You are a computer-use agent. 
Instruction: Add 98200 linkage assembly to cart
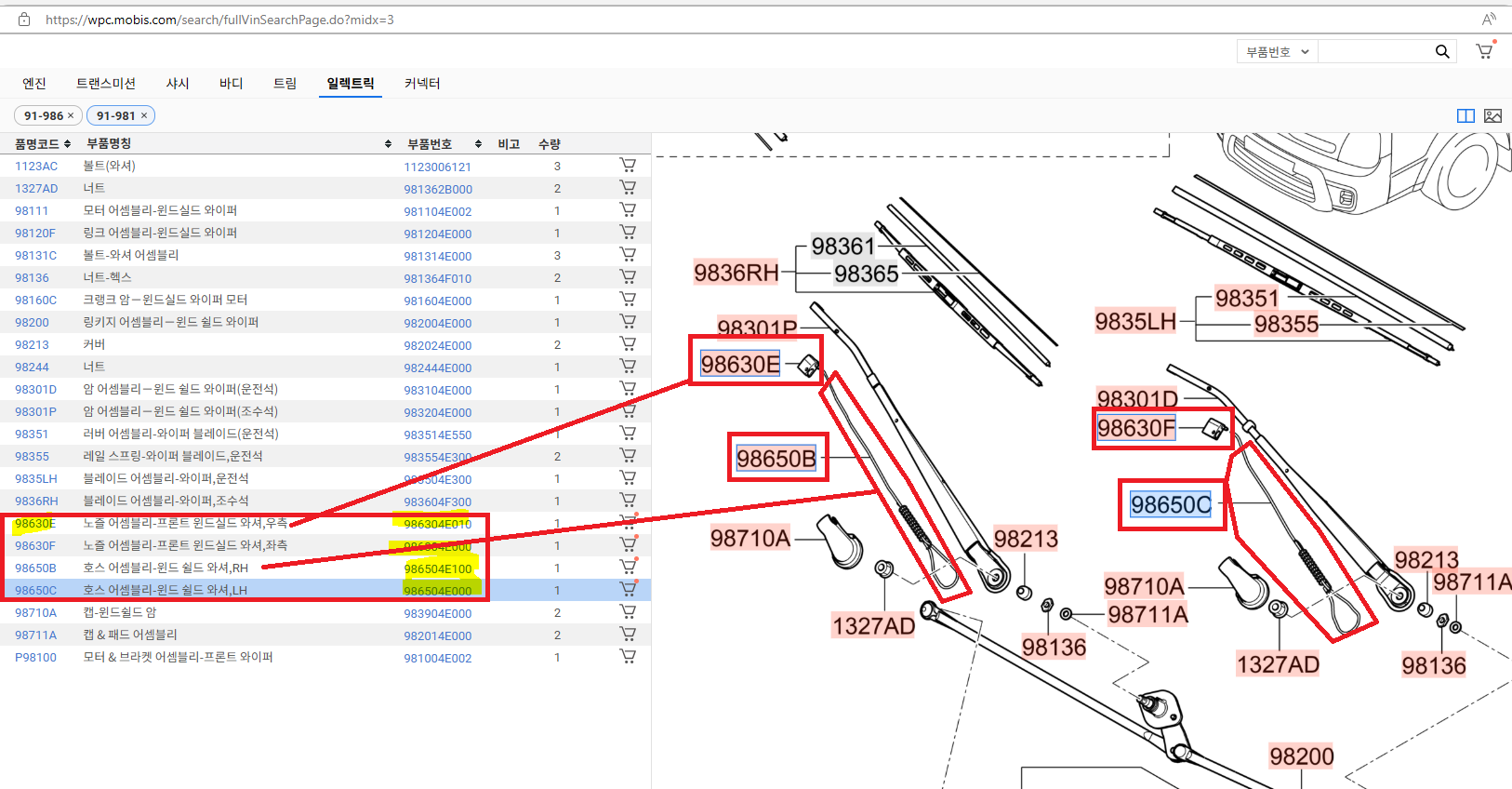pyautogui.click(x=629, y=322)
